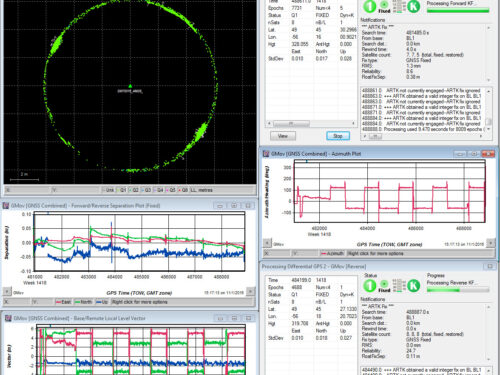Click the forward processing progress bar
The image size is (500, 375).
458,11
